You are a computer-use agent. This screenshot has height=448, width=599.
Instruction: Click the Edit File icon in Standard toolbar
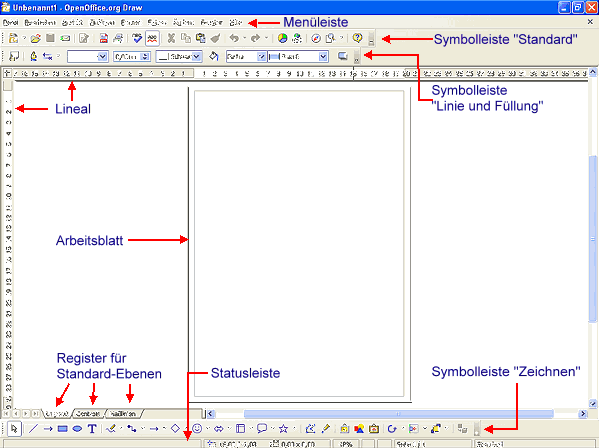pos(84,38)
